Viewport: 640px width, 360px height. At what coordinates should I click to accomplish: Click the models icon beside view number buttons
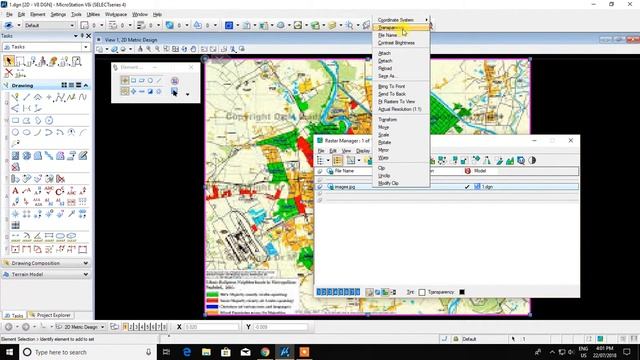tap(114, 327)
